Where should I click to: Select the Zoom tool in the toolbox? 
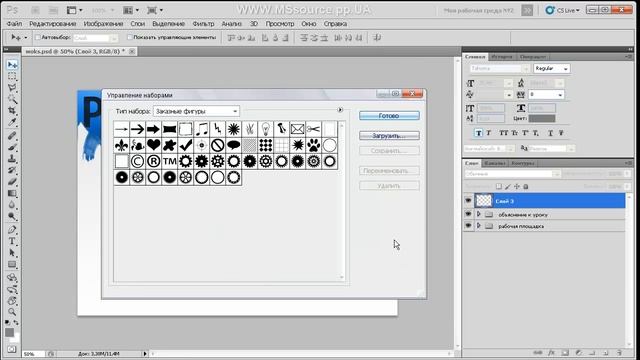(x=12, y=312)
